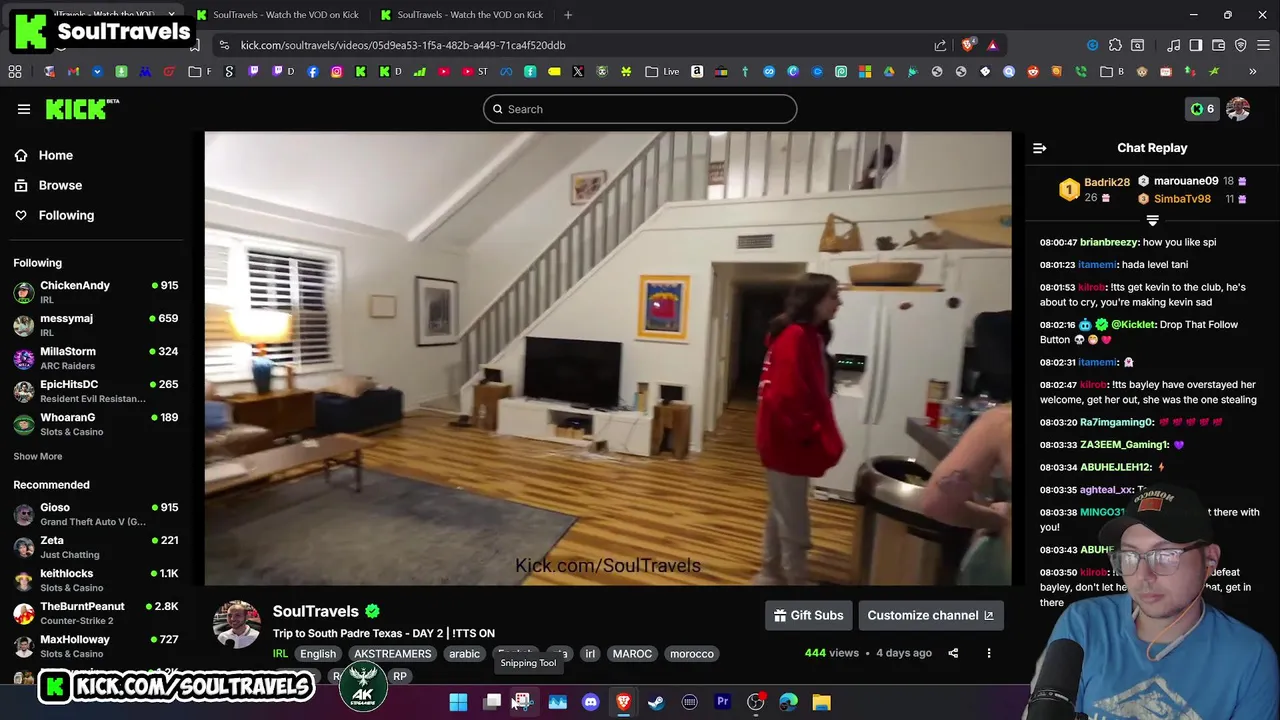Click the Gift Subs button
The width and height of the screenshot is (1280, 720).
pyautogui.click(x=808, y=615)
